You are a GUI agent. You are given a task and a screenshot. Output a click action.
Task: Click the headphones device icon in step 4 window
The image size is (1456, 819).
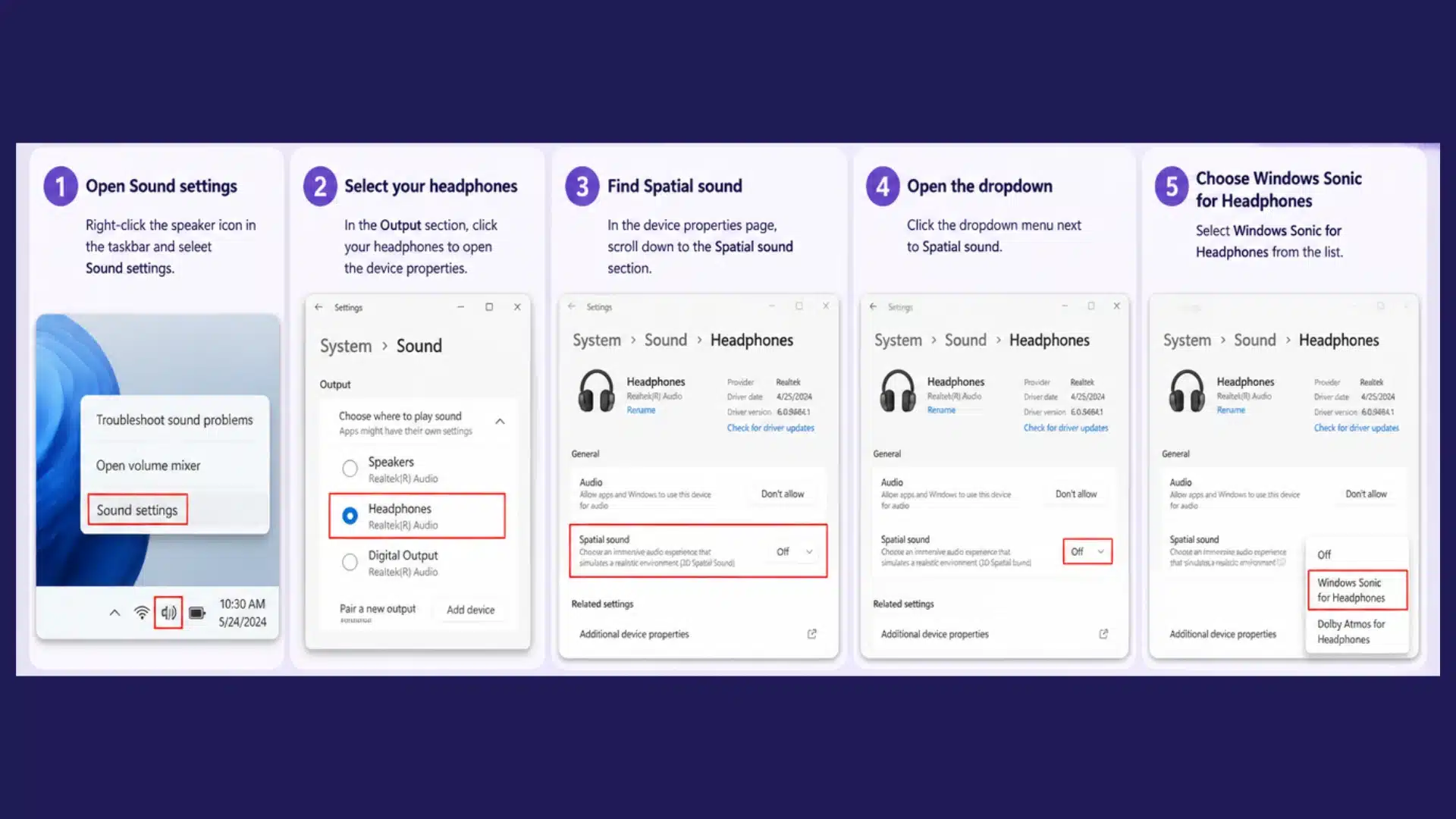pyautogui.click(x=898, y=391)
